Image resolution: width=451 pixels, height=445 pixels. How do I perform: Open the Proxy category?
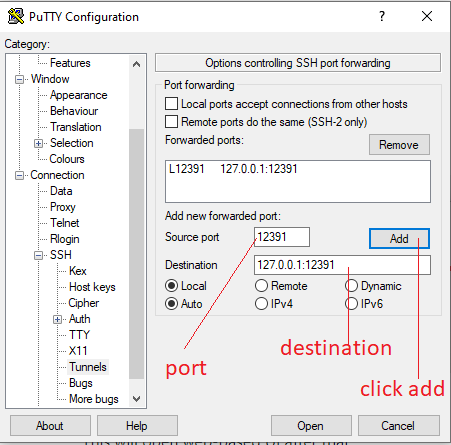coord(63,207)
